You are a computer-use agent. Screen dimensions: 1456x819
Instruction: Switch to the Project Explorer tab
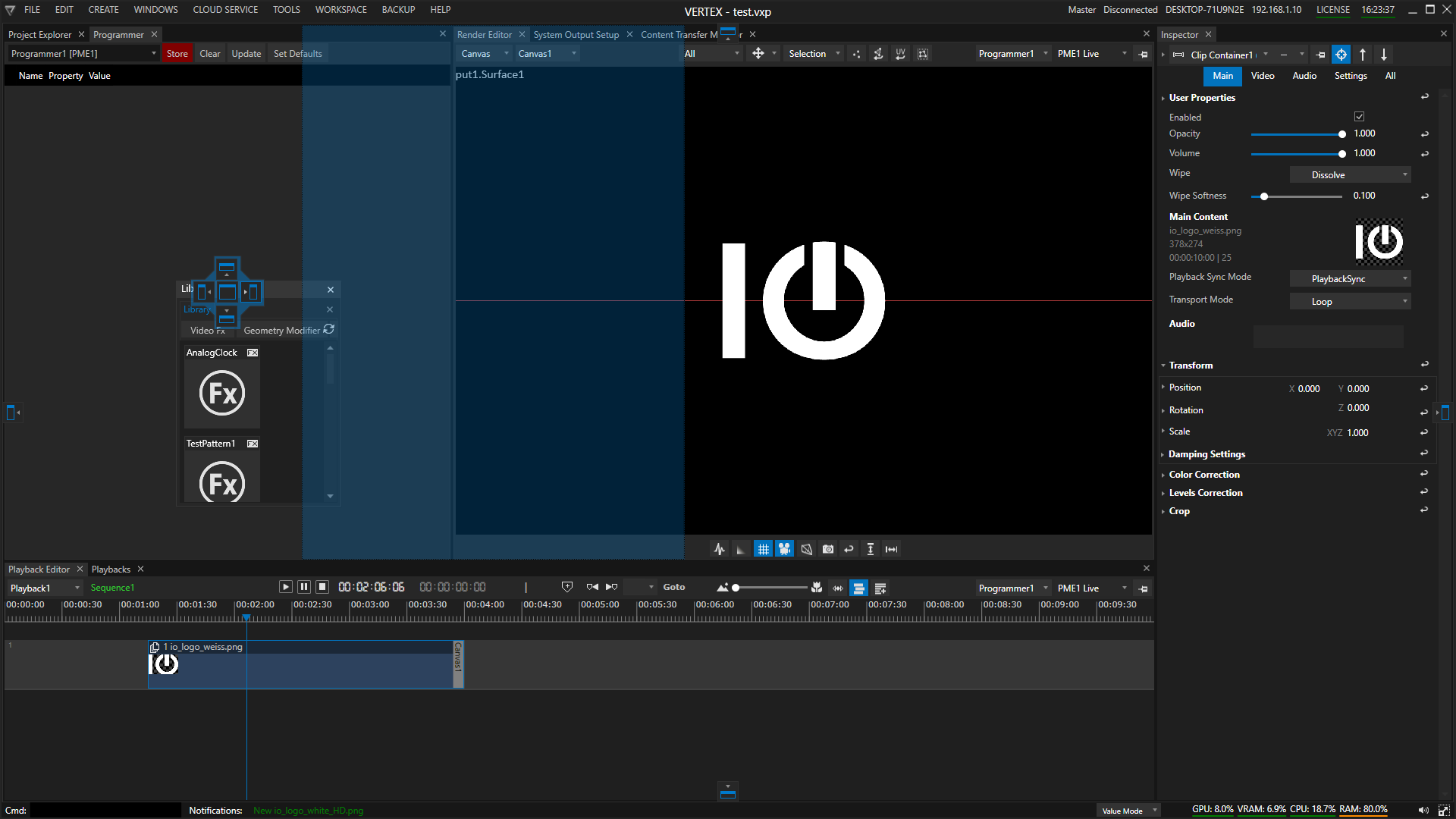[39, 35]
